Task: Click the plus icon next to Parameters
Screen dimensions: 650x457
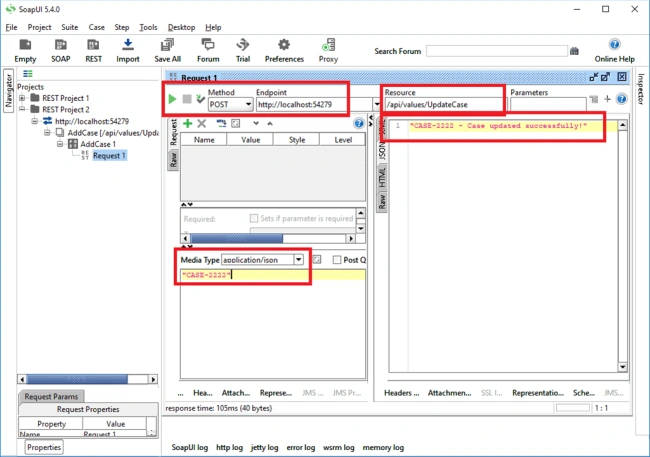Action: [x=607, y=99]
